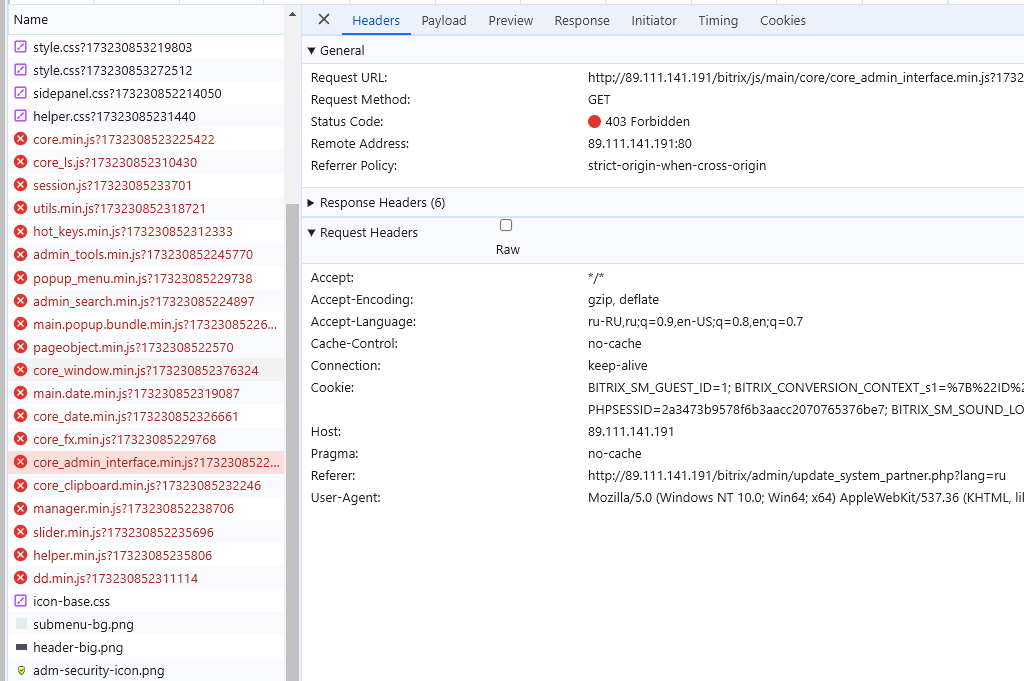This screenshot has height=681, width=1024.
Task: Open the utils.min.js request name
Action: tap(120, 208)
